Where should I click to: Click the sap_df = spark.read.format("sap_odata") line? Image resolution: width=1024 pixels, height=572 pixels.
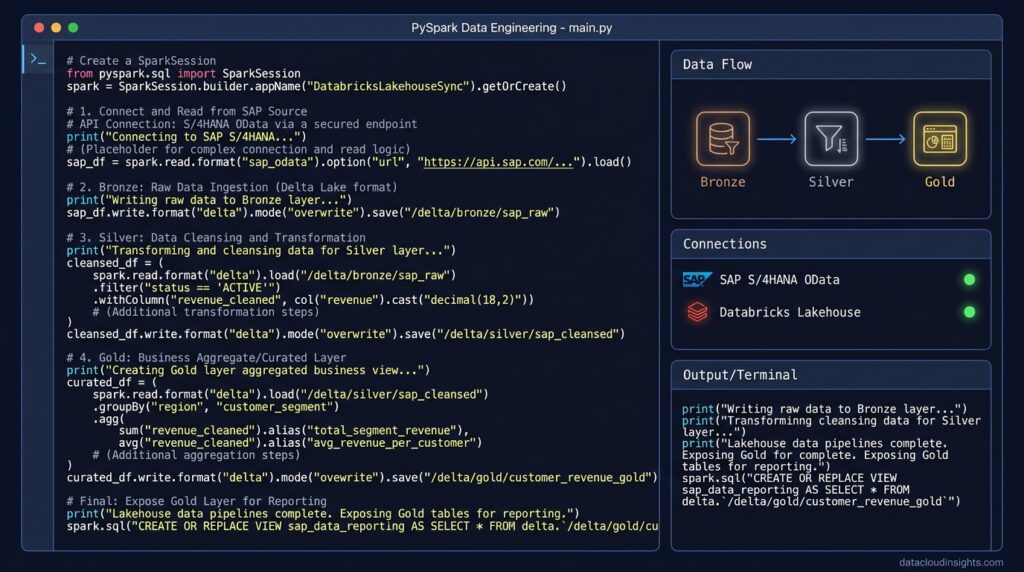(x=349, y=162)
